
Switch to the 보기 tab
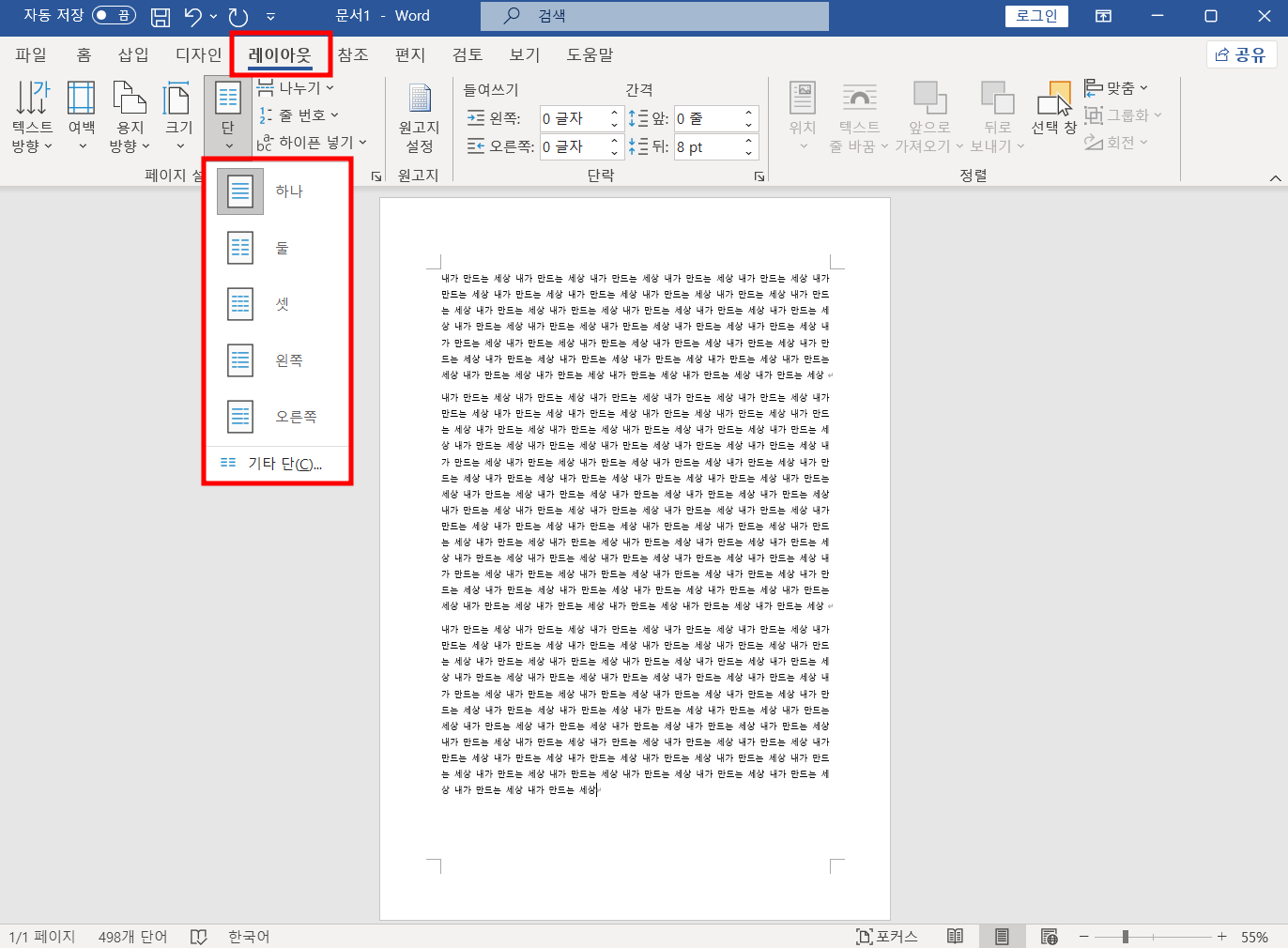coord(525,54)
